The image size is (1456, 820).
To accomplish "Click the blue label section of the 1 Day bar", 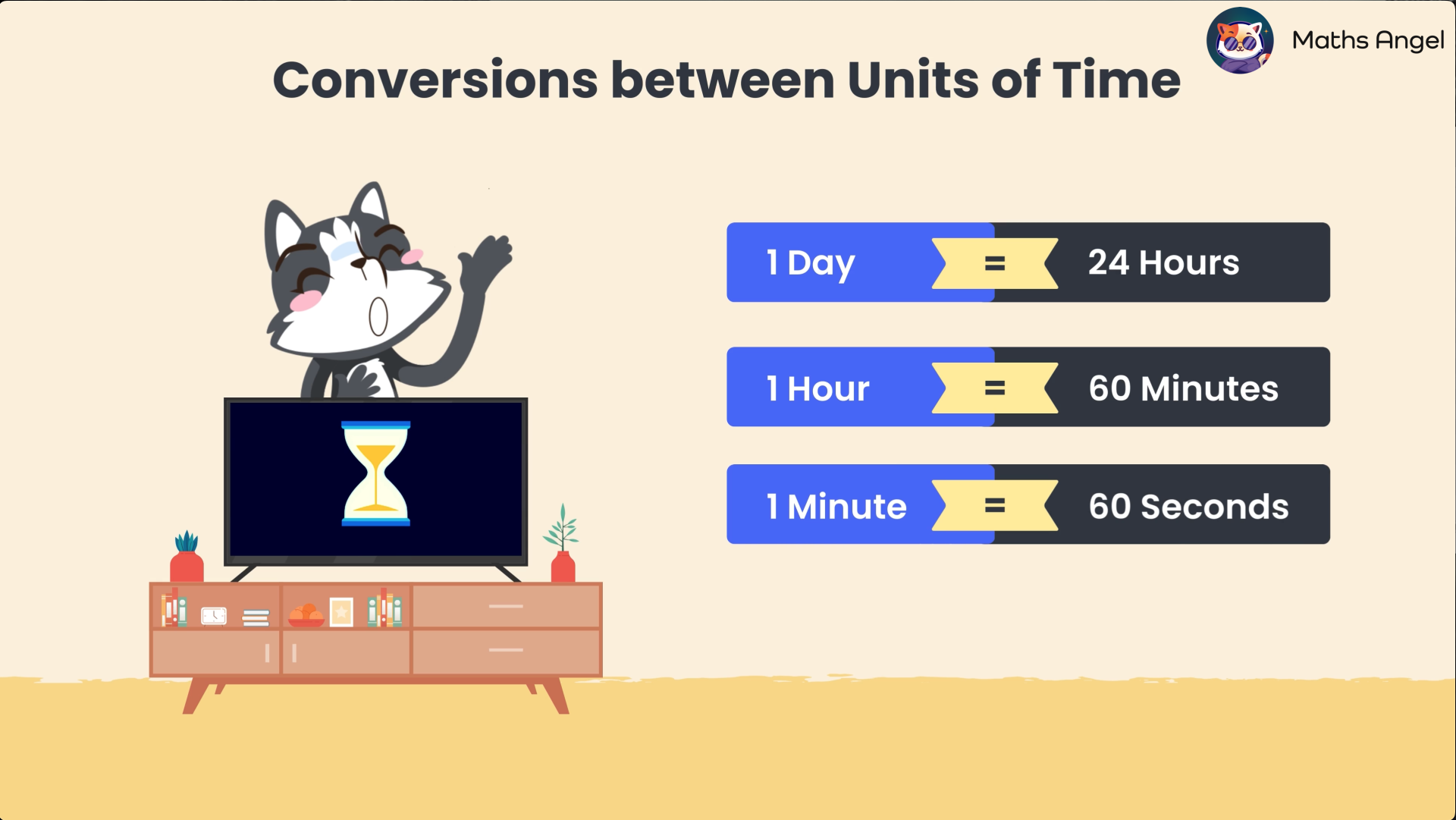I will pyautogui.click(x=811, y=262).
